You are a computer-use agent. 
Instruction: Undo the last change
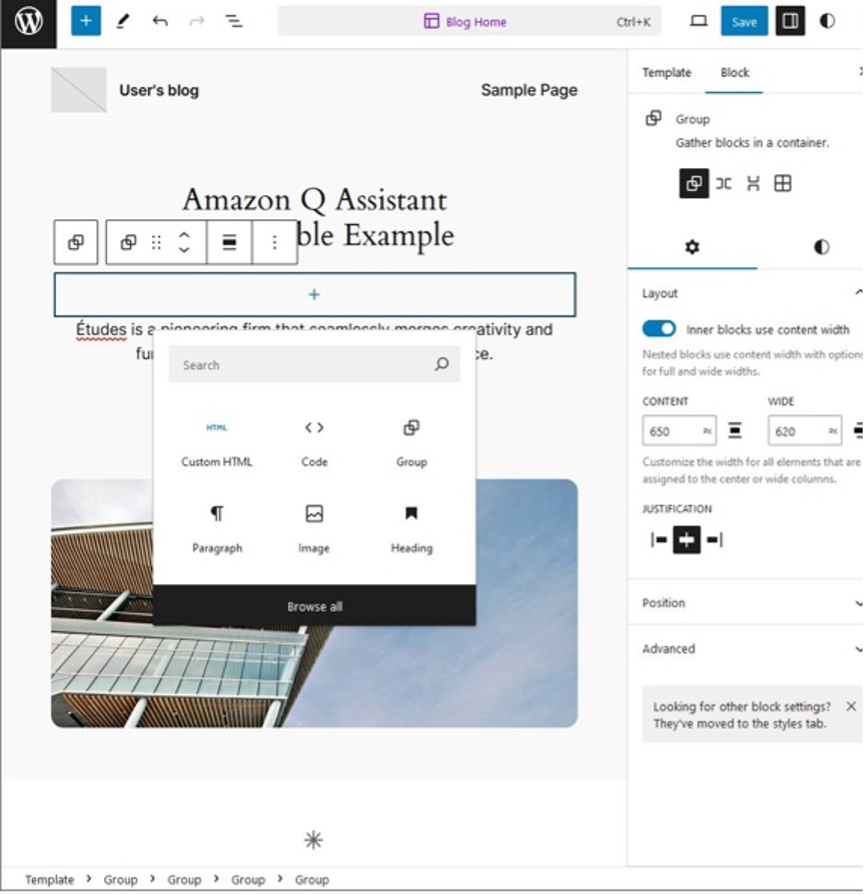tap(160, 22)
